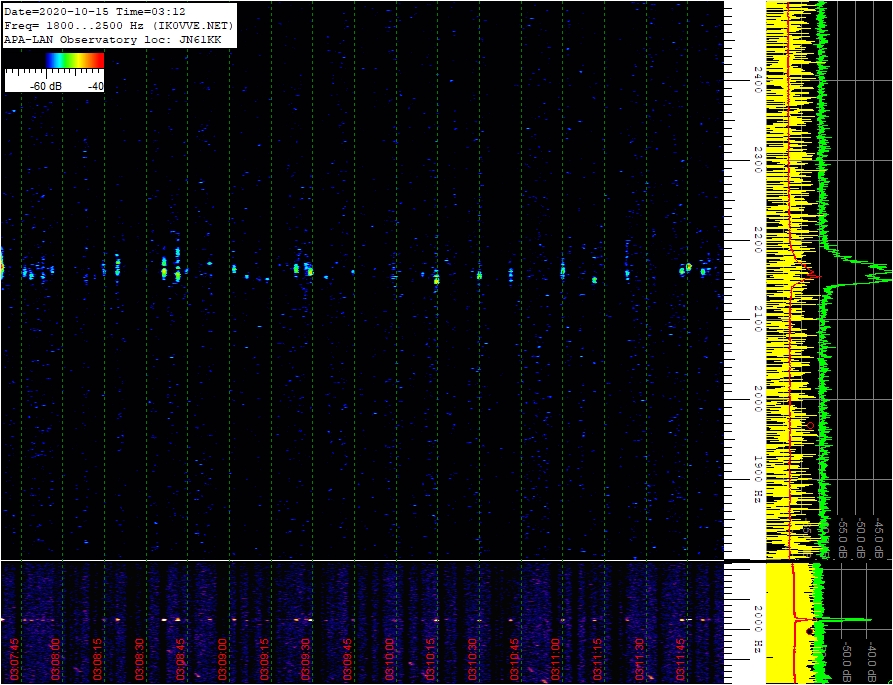Click the black dot marker in lower spectrum plot
This screenshot has height=685, width=893.
point(810,631)
